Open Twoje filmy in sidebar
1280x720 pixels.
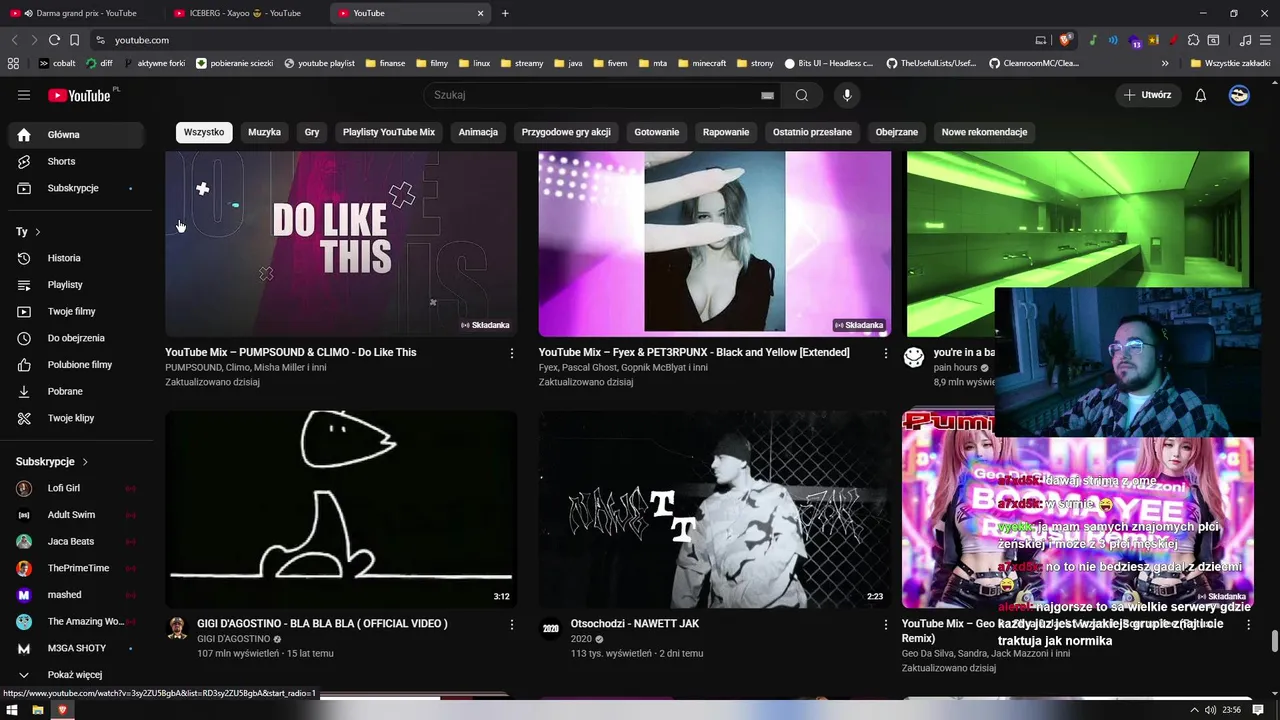[76, 311]
